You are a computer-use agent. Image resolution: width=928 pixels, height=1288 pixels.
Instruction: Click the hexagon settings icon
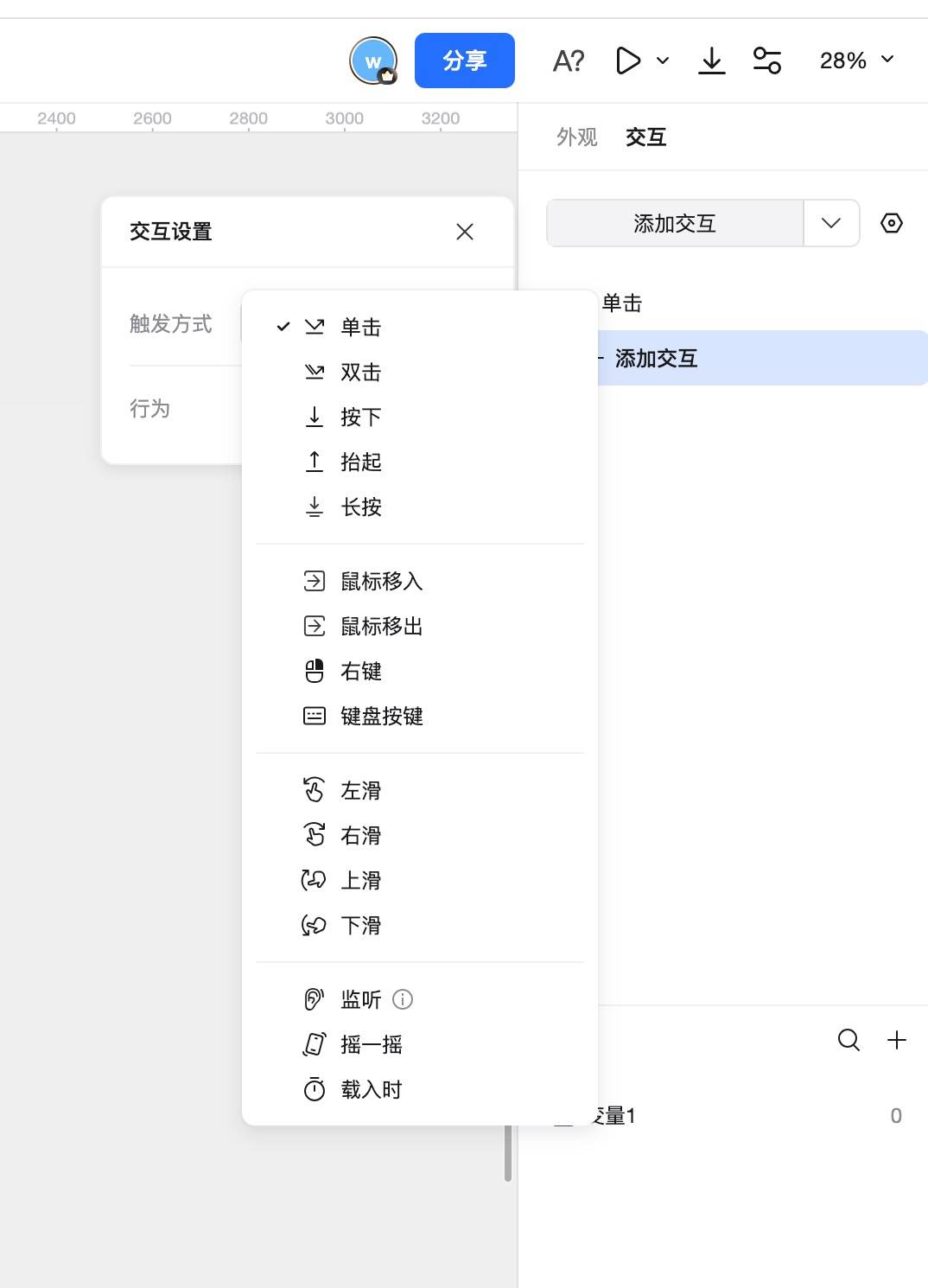click(892, 223)
